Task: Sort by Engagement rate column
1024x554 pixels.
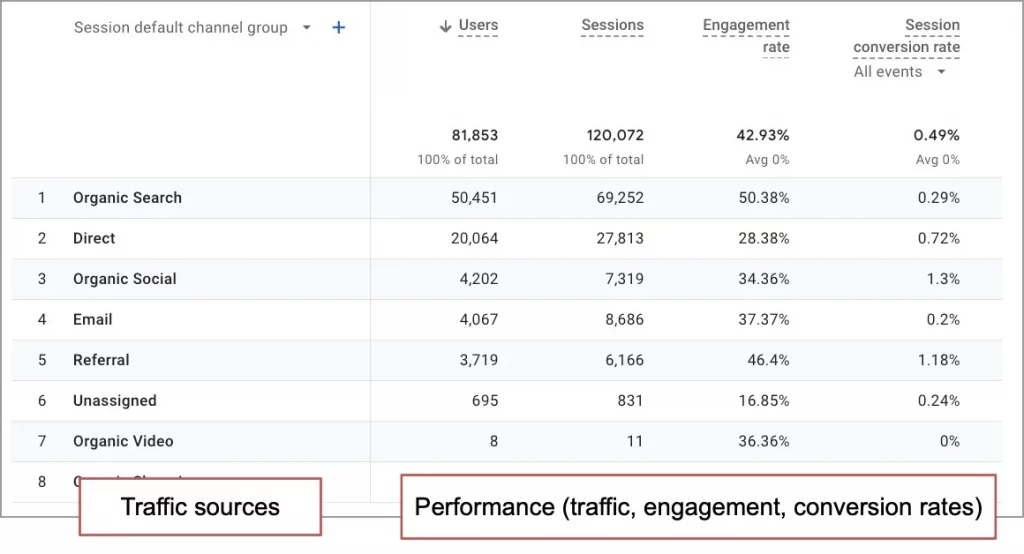Action: pos(746,36)
